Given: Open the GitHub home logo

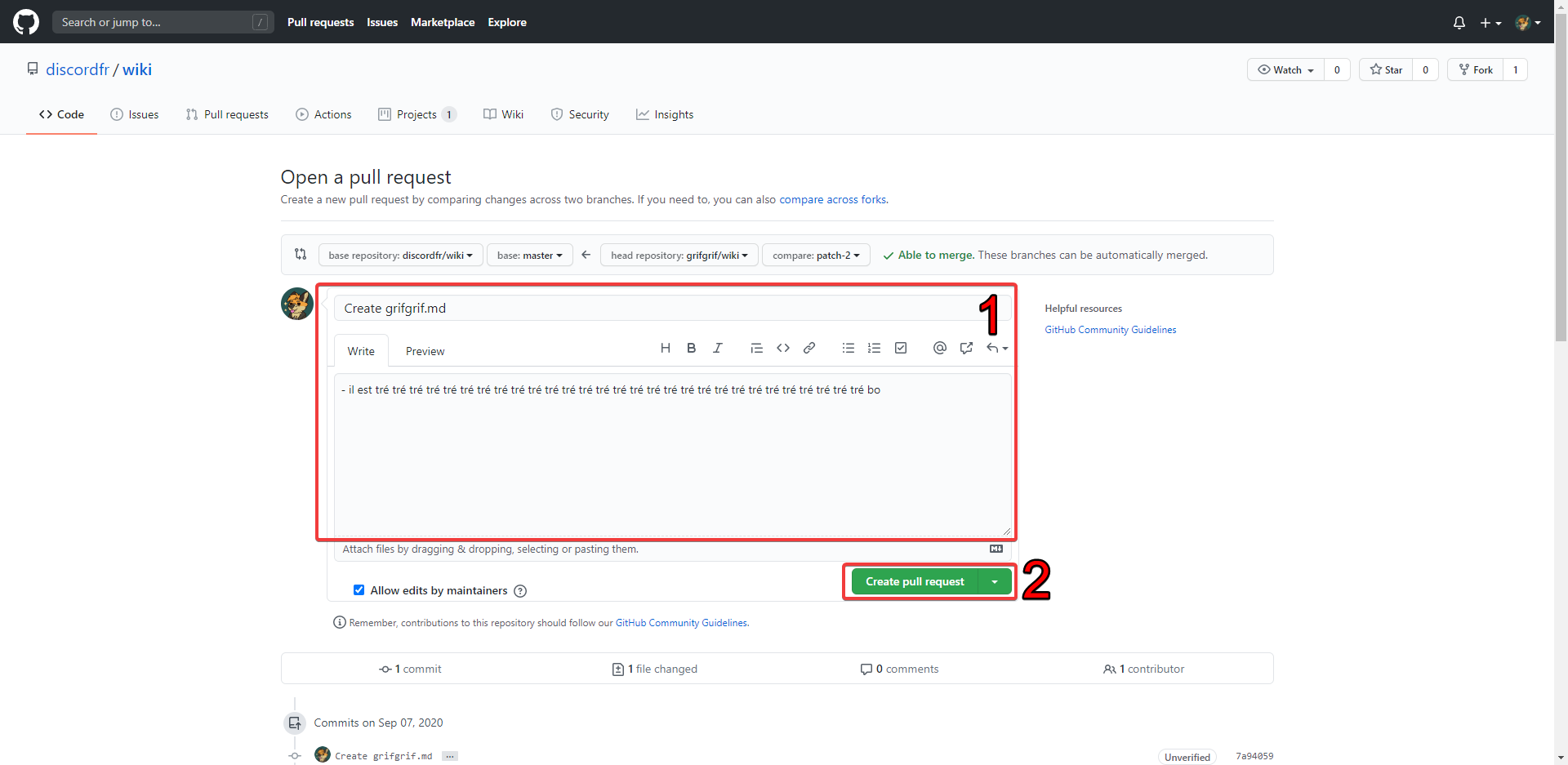Looking at the screenshot, I should pos(26,22).
